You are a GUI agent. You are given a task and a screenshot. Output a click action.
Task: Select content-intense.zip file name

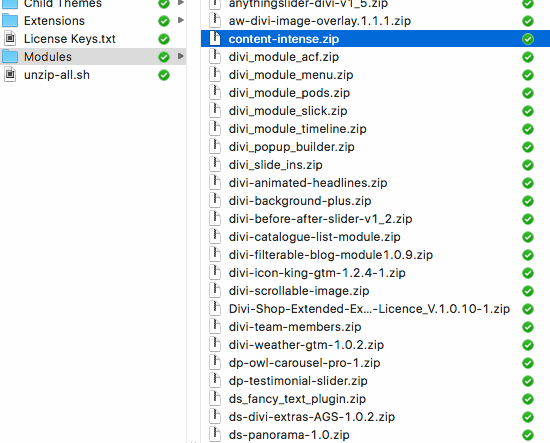(x=284, y=39)
